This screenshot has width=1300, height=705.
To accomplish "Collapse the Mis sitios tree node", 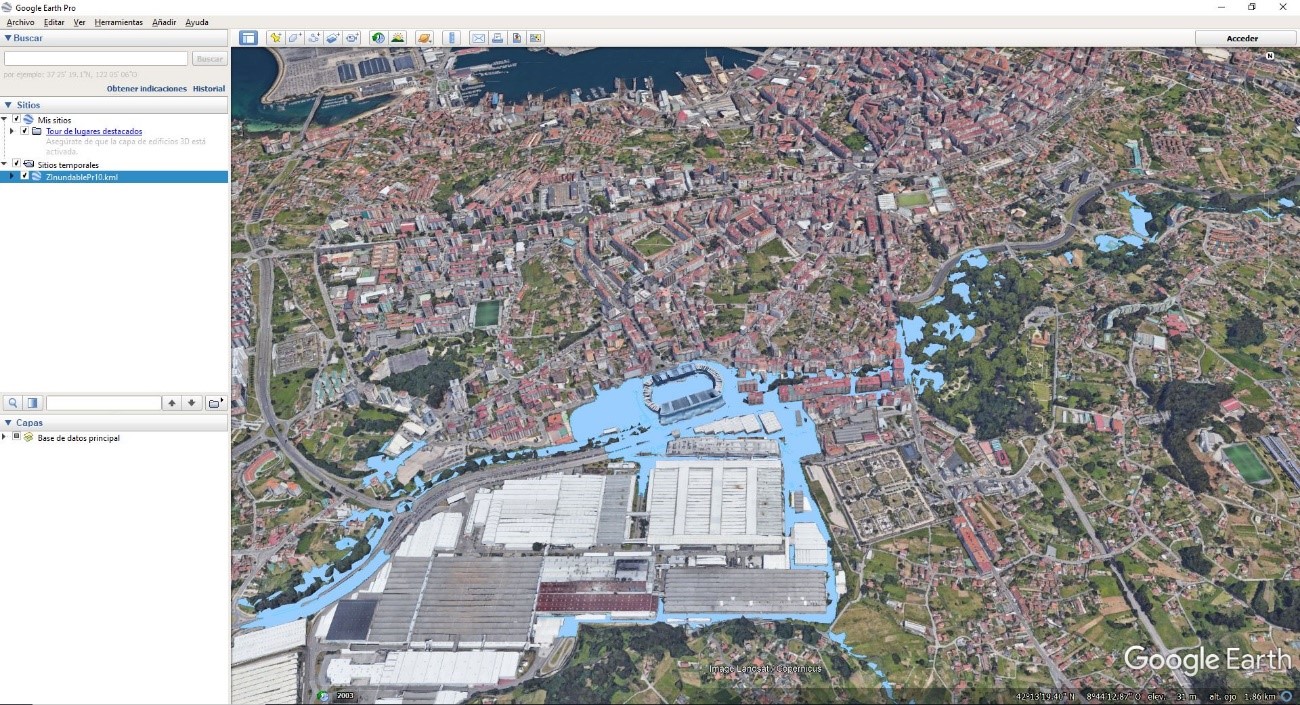I will tap(5, 119).
